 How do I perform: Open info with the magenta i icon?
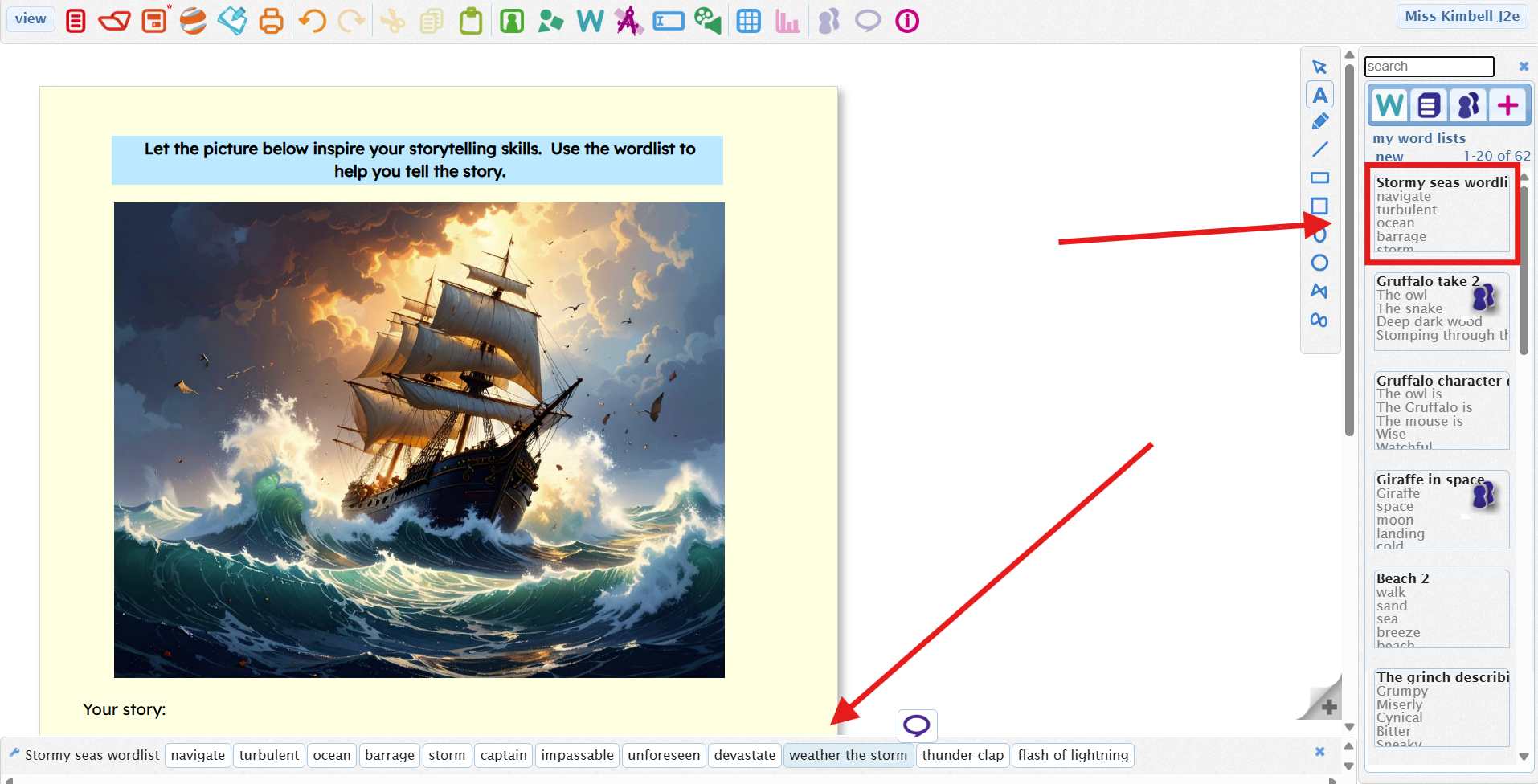click(x=907, y=21)
